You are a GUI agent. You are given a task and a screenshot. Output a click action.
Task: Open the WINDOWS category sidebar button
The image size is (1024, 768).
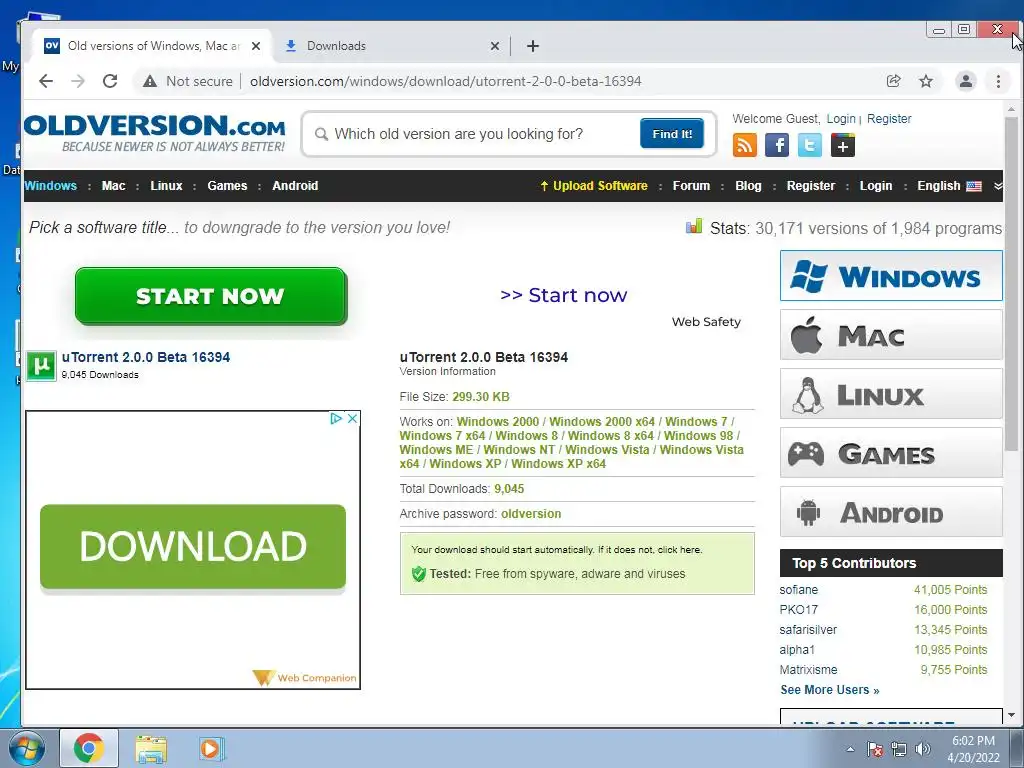pyautogui.click(x=891, y=276)
